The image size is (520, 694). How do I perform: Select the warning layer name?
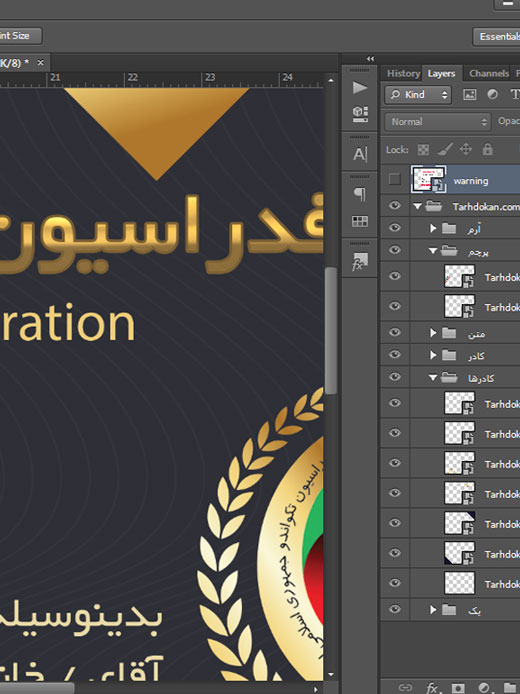coord(471,181)
